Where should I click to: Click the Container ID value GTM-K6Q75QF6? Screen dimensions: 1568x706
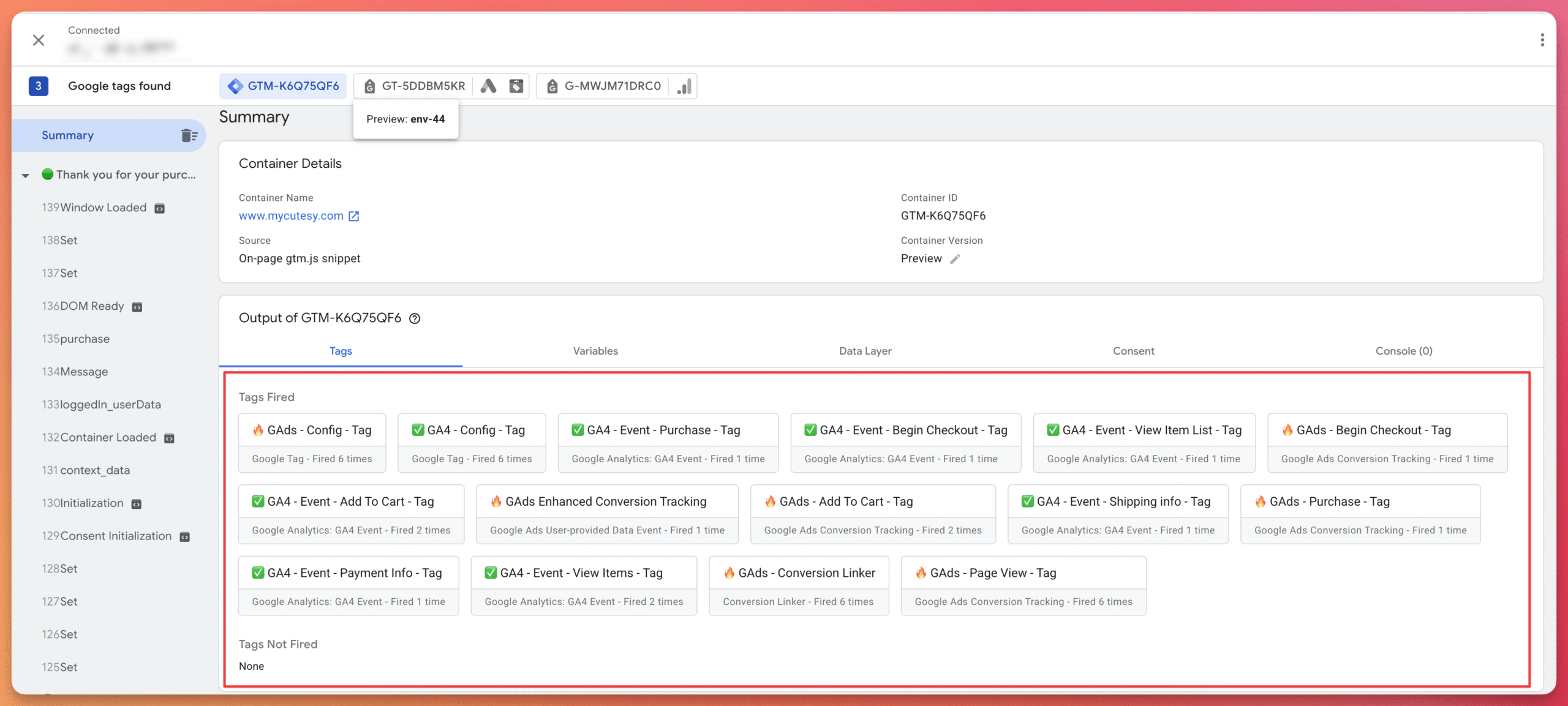943,216
